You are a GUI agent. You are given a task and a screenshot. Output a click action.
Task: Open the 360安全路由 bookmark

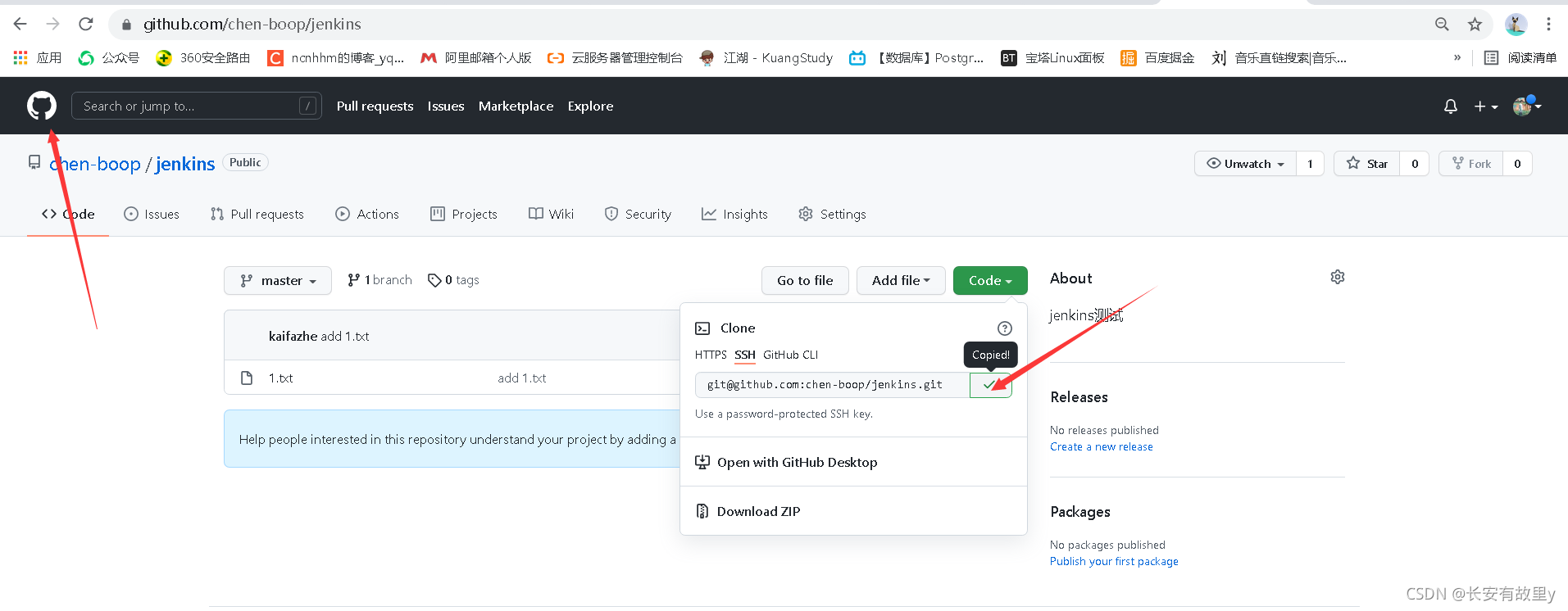203,57
